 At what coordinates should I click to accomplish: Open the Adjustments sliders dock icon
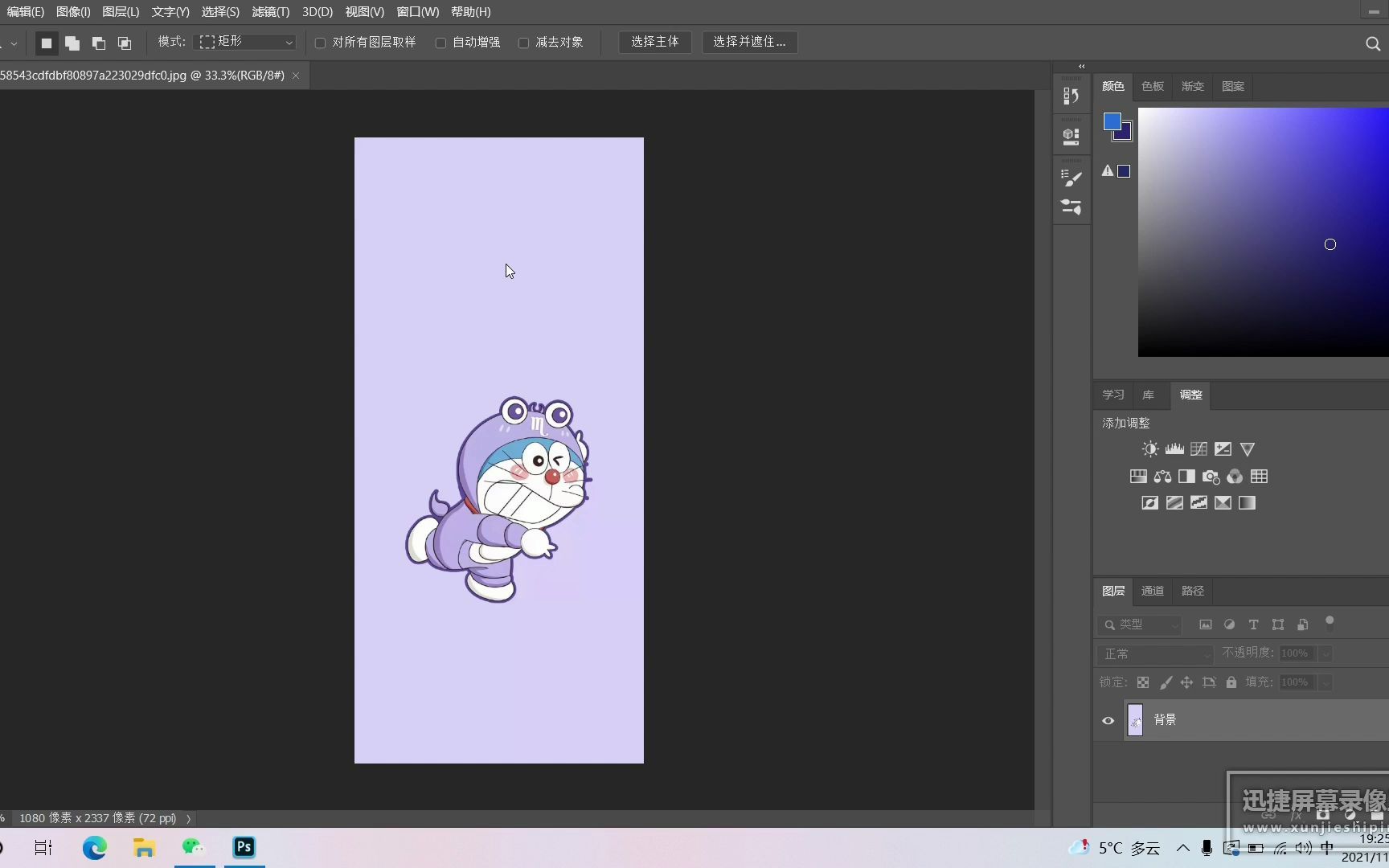[x=1071, y=207]
